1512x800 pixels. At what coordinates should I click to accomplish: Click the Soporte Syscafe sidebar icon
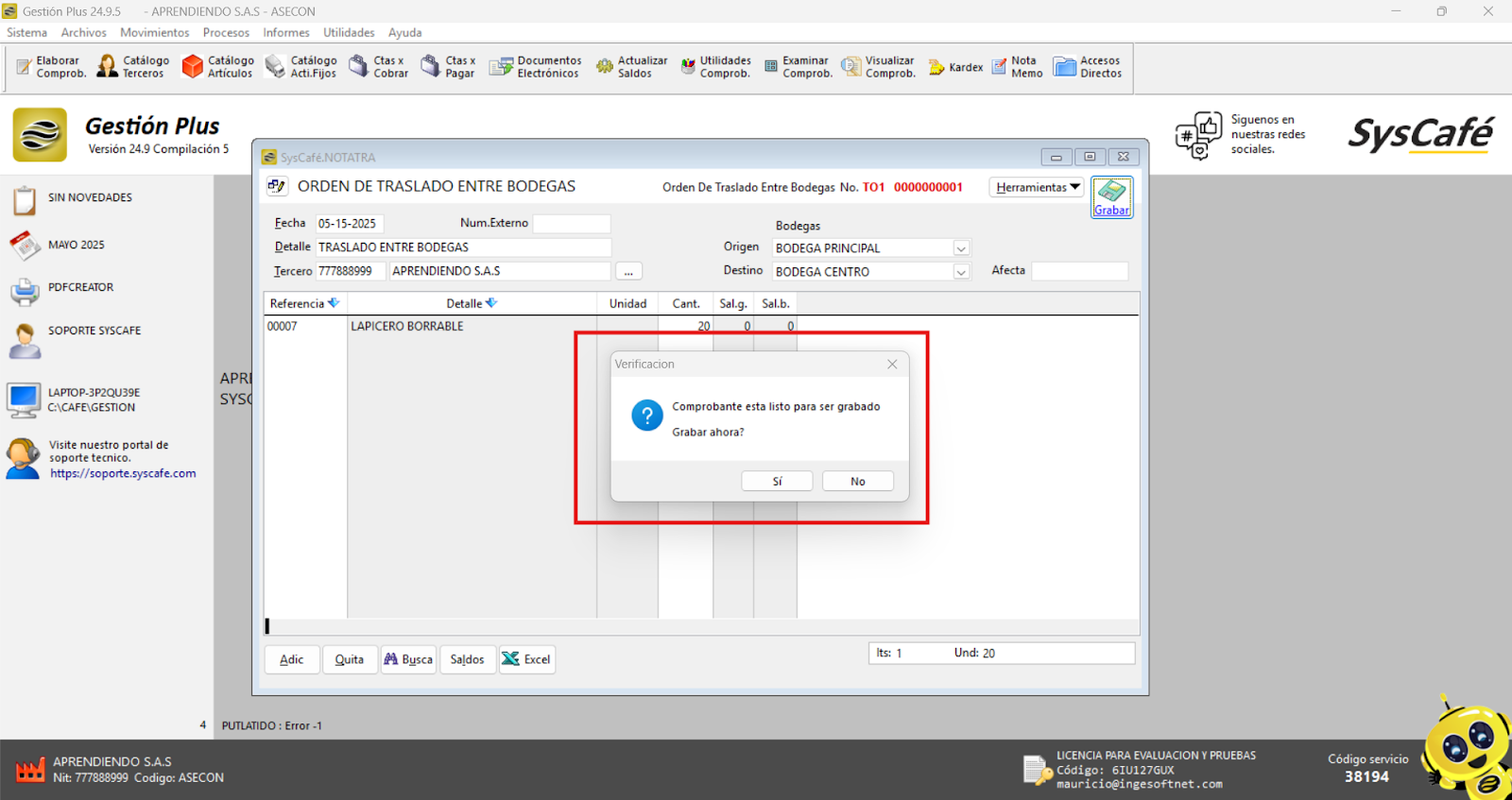click(26, 340)
